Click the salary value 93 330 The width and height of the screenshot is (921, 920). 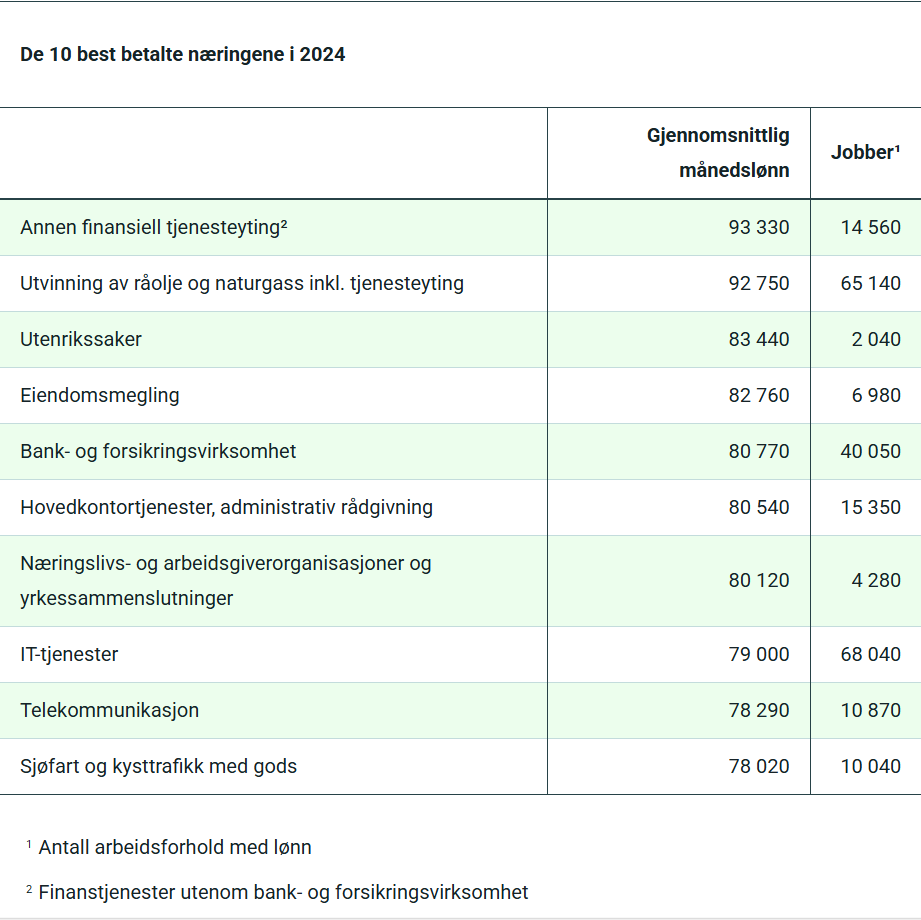(762, 227)
